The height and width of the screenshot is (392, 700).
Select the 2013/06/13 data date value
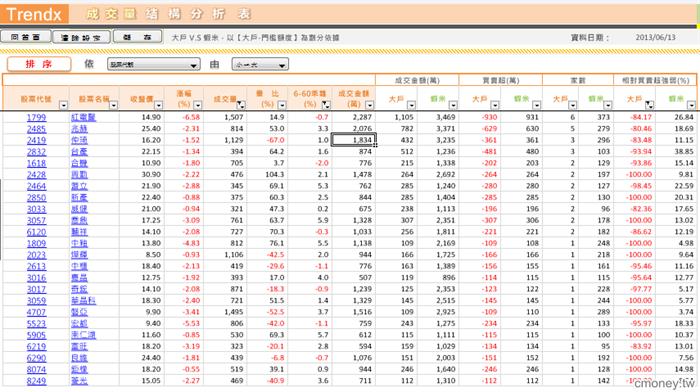point(655,38)
